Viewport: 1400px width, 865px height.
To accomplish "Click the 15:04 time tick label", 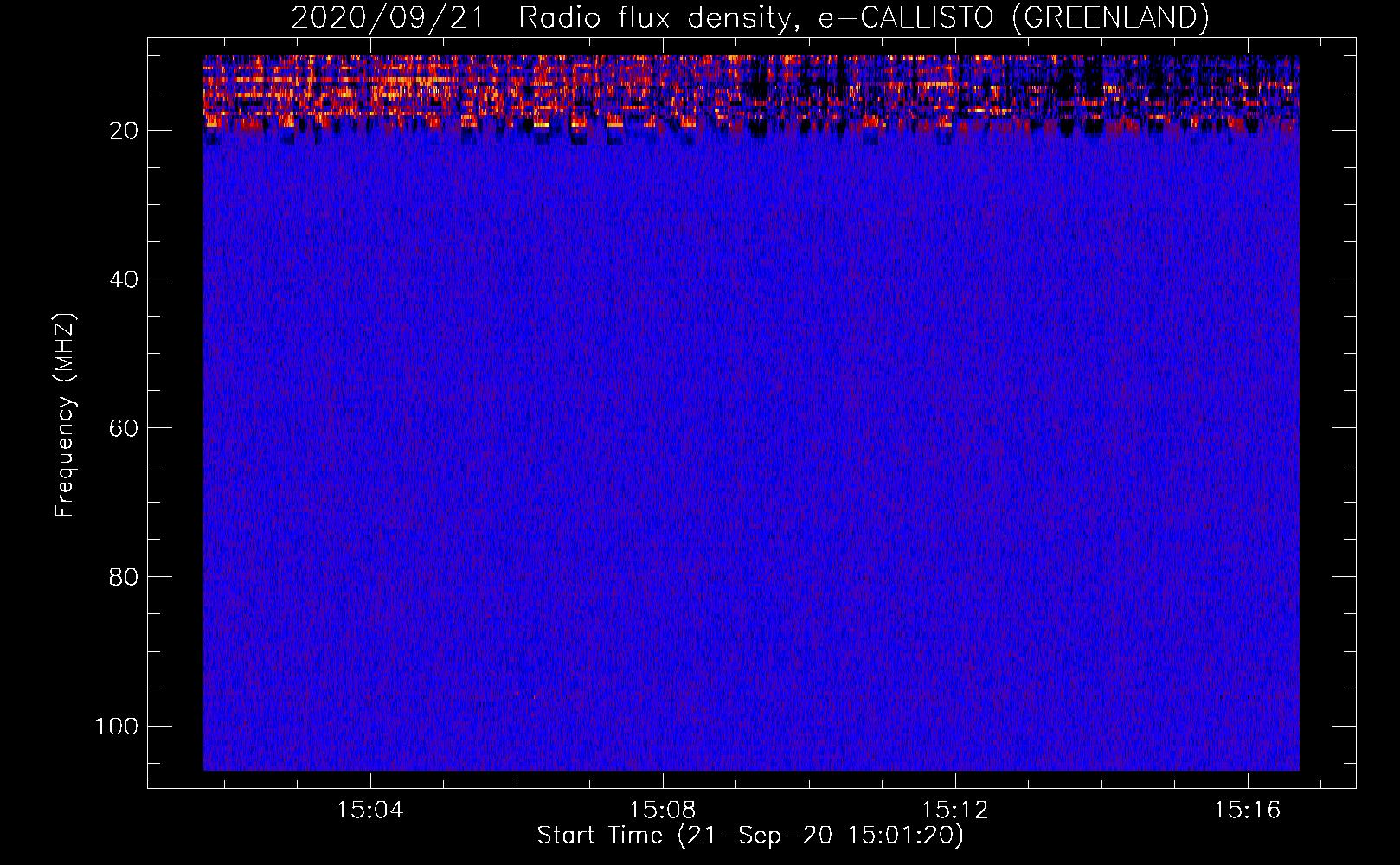I will point(370,811).
